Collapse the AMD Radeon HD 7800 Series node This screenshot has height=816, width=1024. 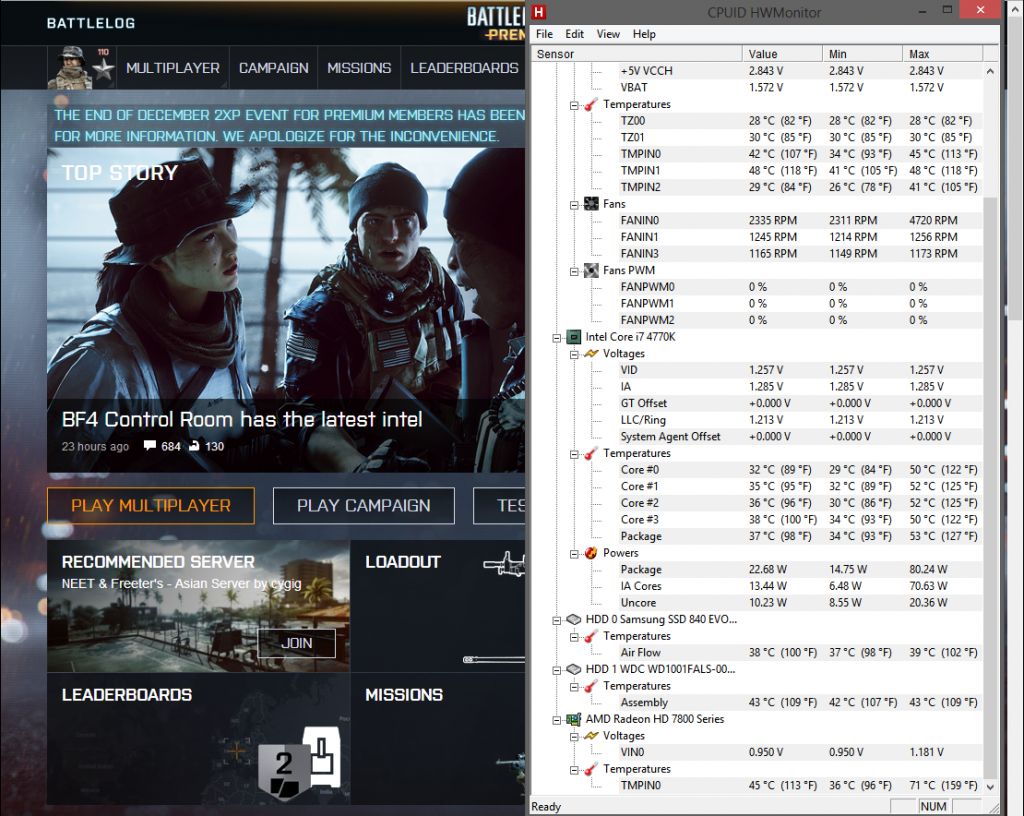(x=557, y=720)
